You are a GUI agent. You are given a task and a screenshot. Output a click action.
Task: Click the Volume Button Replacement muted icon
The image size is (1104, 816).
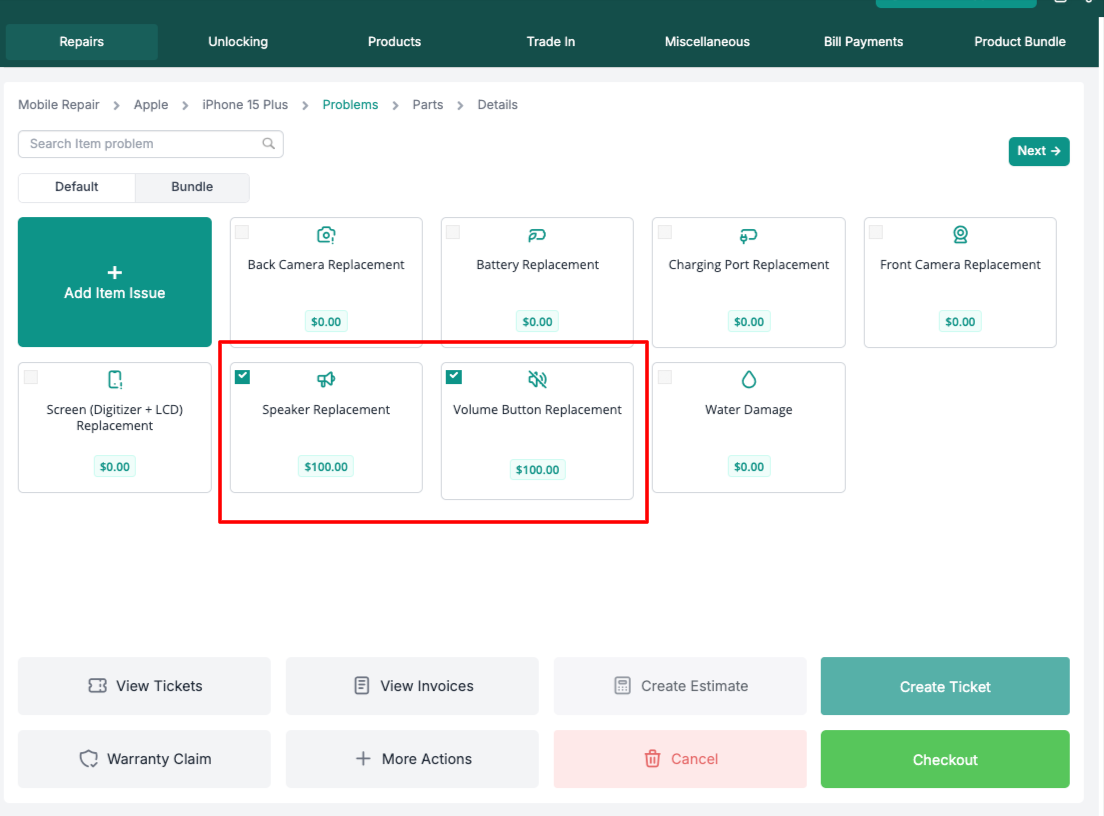pyautogui.click(x=537, y=379)
